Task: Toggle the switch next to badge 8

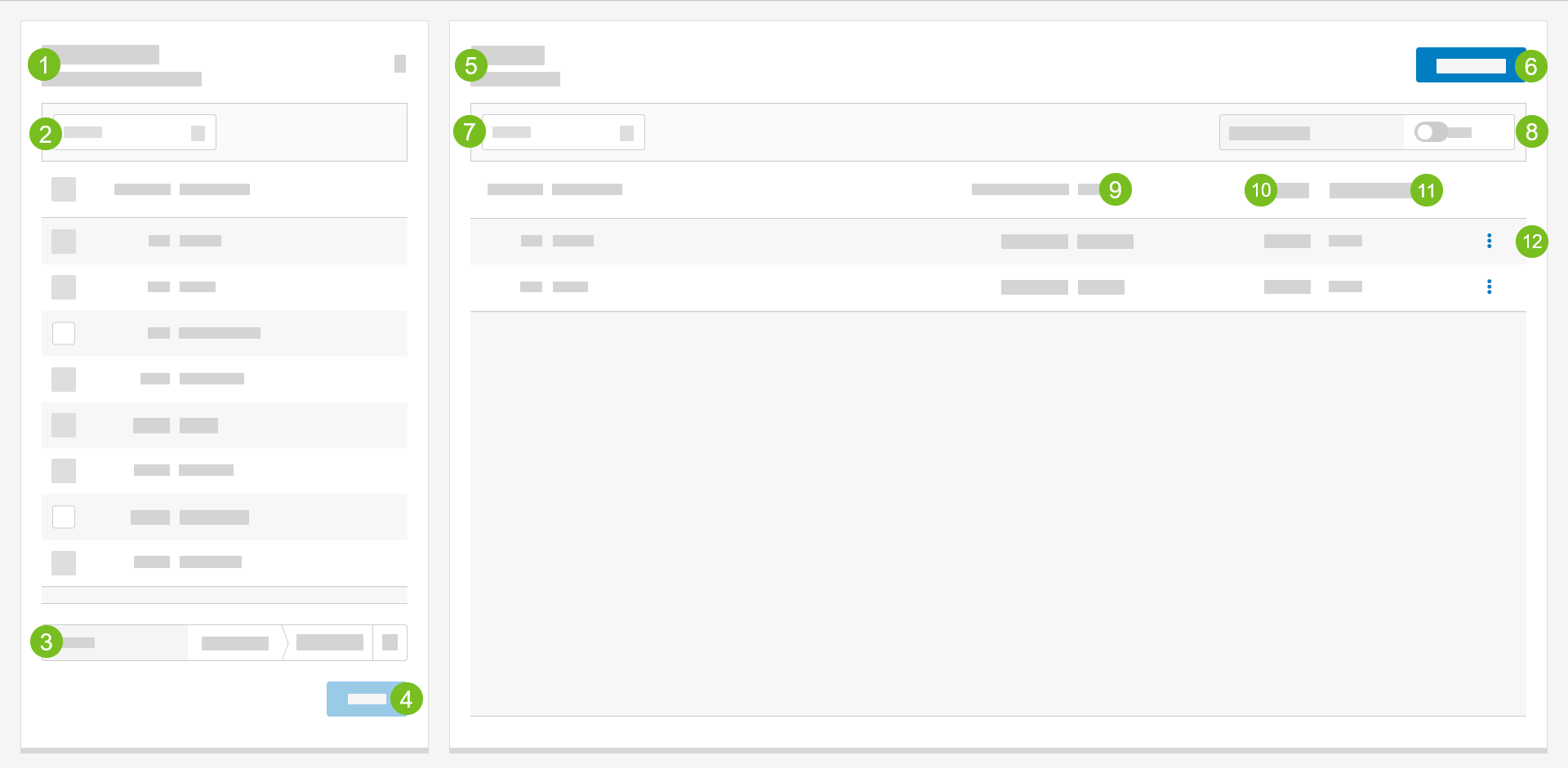Action: pos(1431,132)
